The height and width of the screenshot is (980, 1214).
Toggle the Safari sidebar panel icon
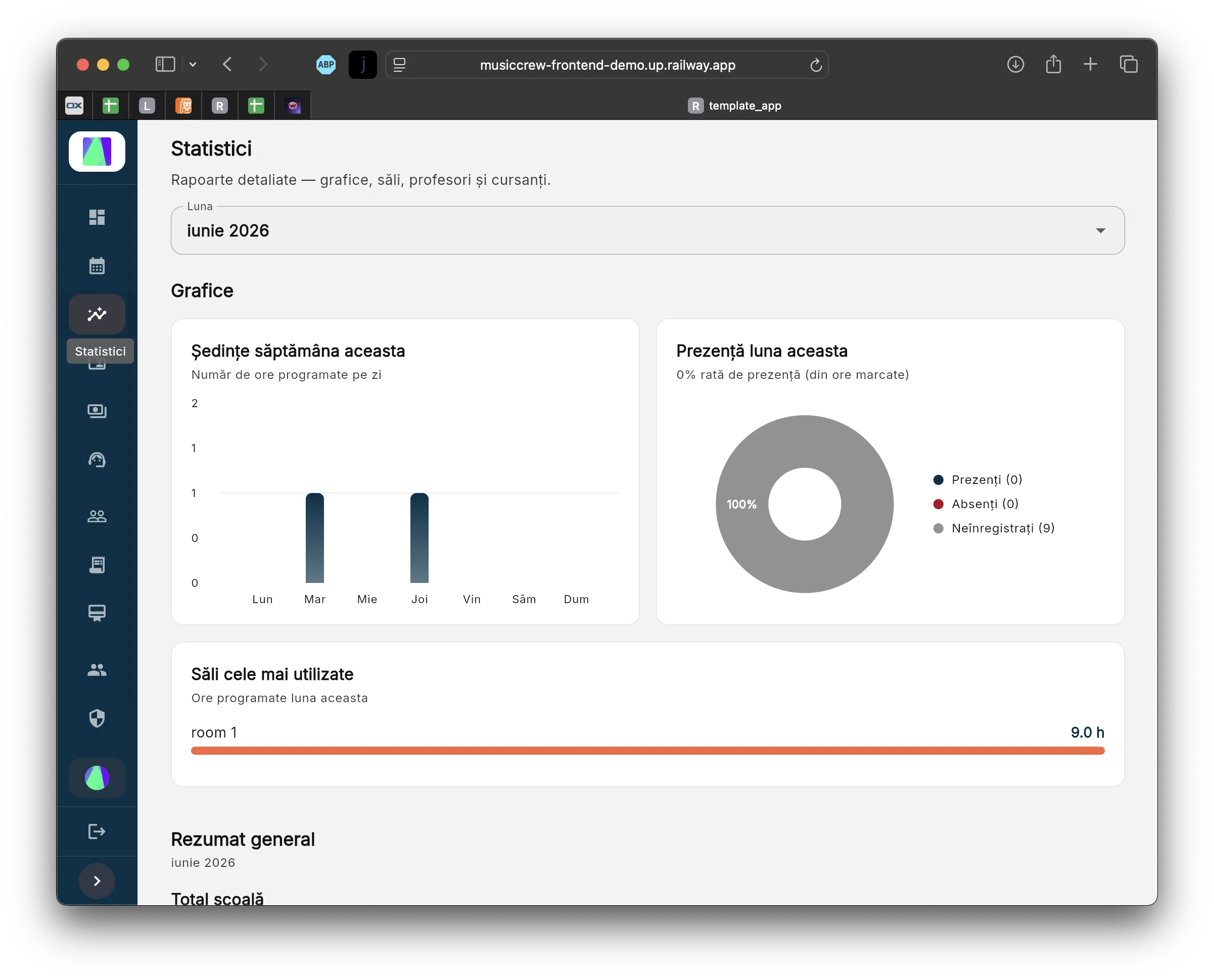click(x=165, y=64)
